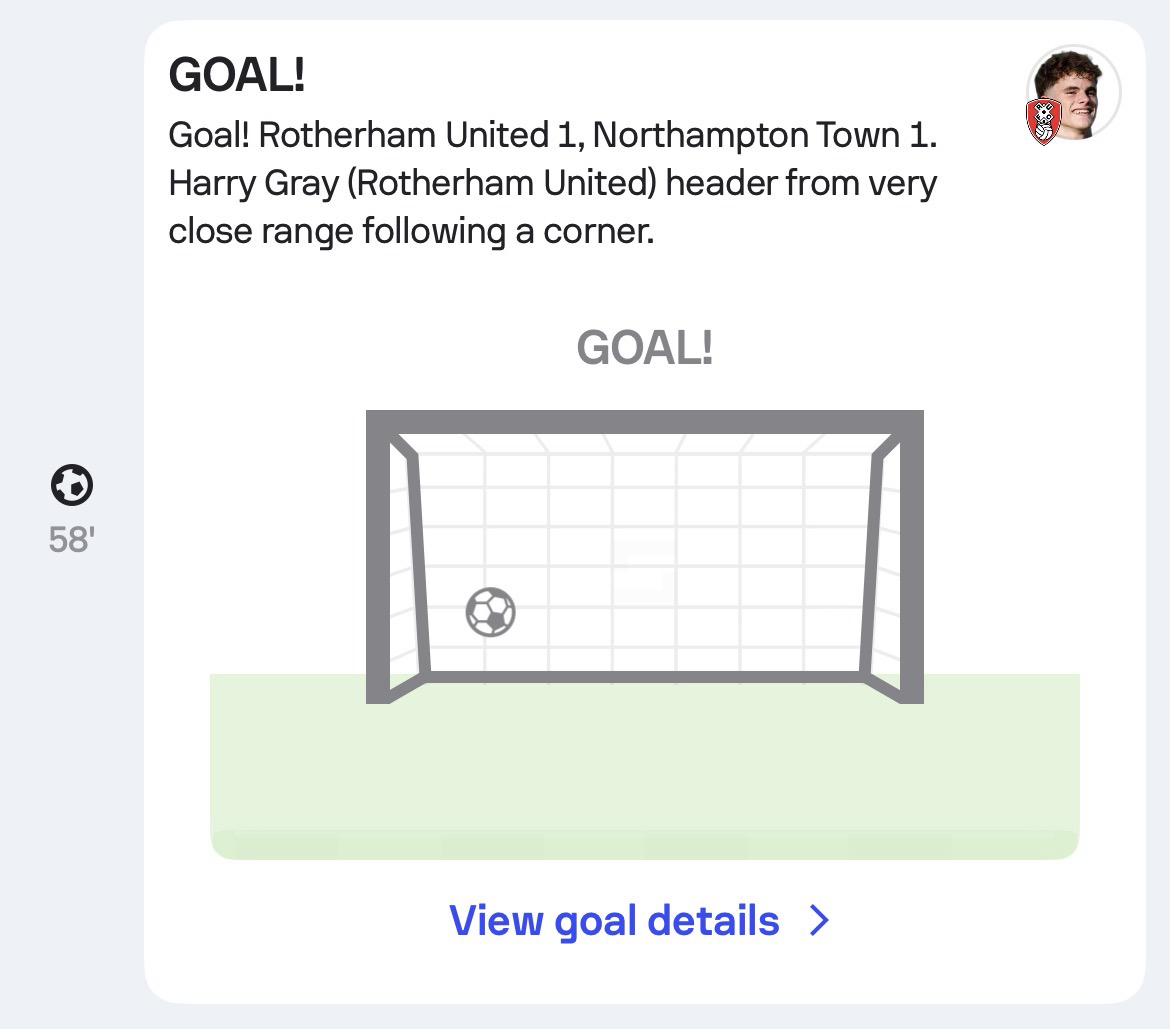Click the centre of the goal net
The width and height of the screenshot is (1170, 1029).
pyautogui.click(x=645, y=555)
